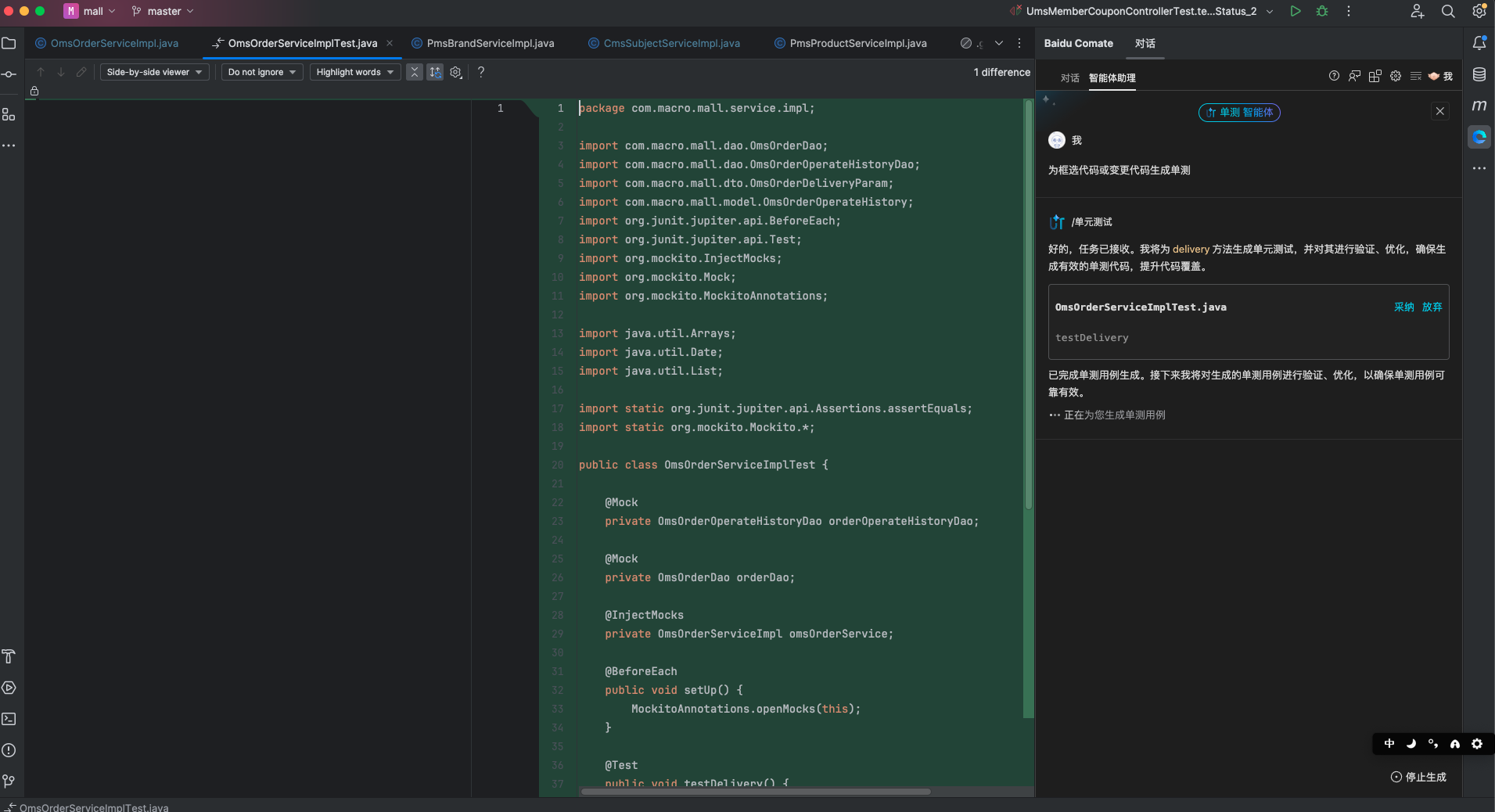
Task: Click 停止生成 to stop generation
Action: [1418, 777]
